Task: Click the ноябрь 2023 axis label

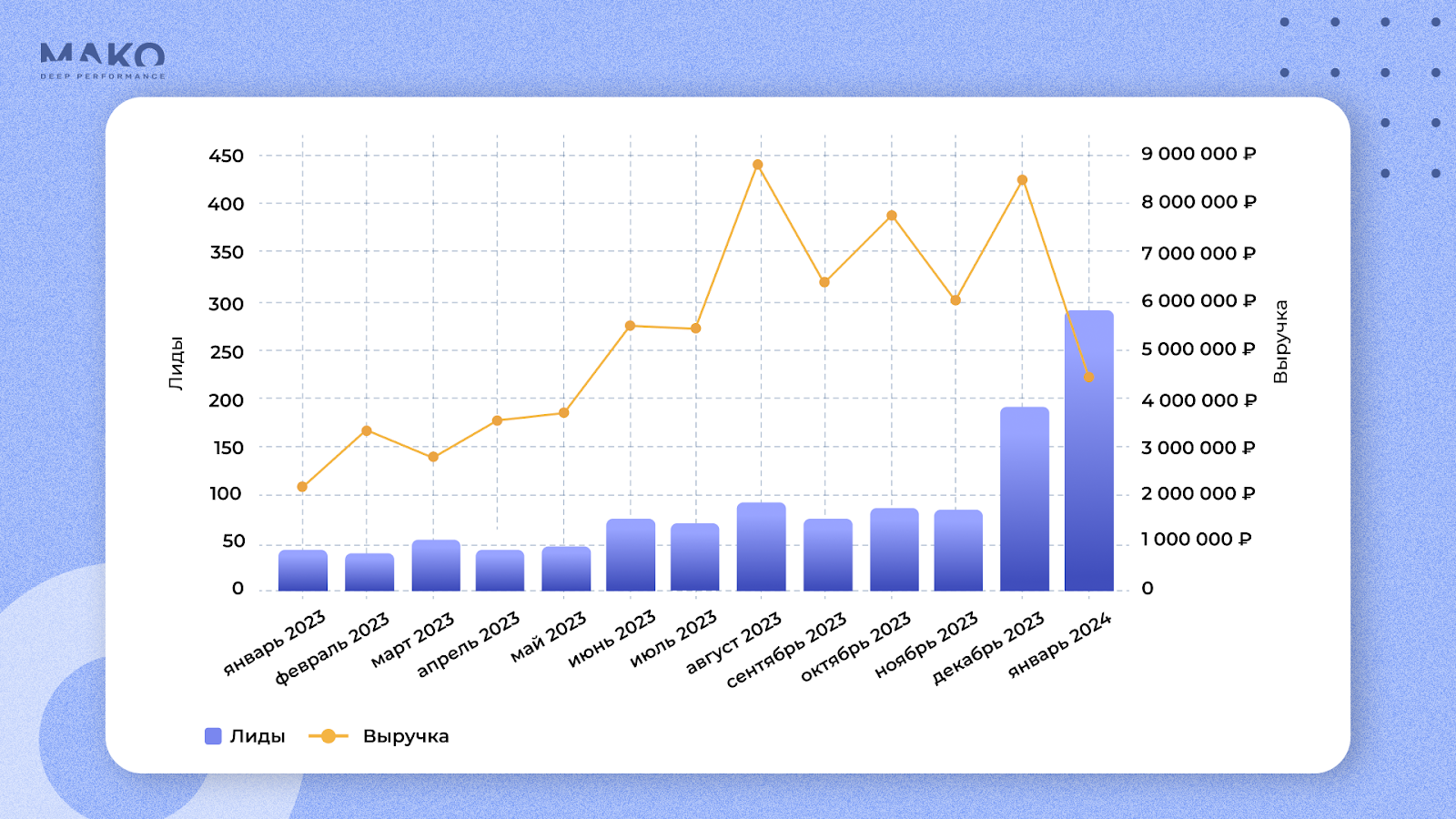Action: tap(926, 645)
